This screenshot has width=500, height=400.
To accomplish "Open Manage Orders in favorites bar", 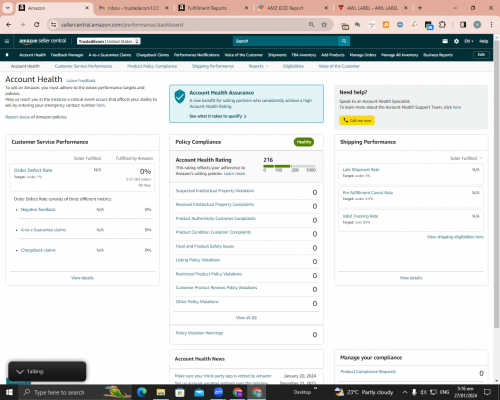I will point(363,55).
